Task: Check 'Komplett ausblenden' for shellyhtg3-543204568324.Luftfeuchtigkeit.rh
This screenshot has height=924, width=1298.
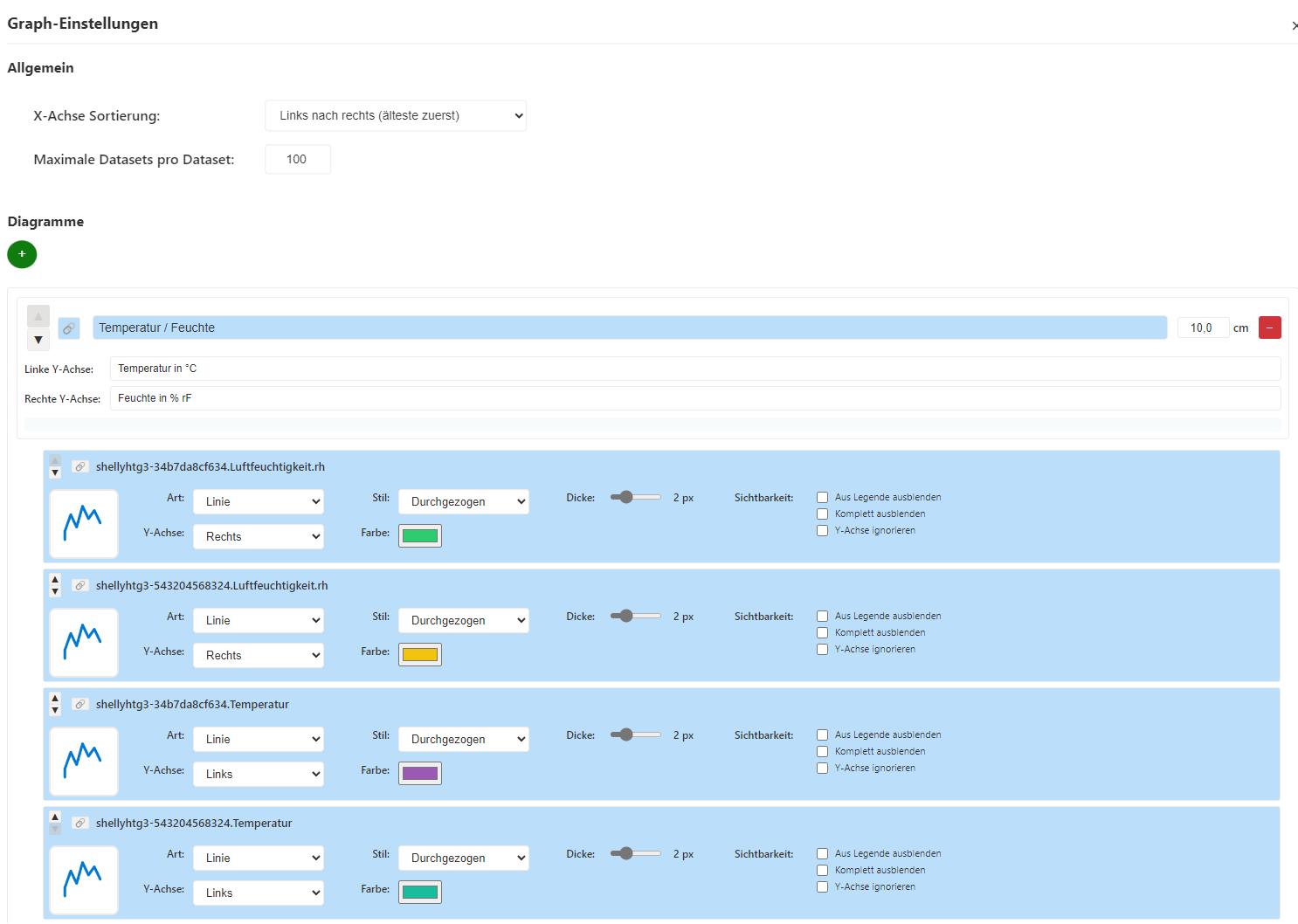Action: (822, 632)
